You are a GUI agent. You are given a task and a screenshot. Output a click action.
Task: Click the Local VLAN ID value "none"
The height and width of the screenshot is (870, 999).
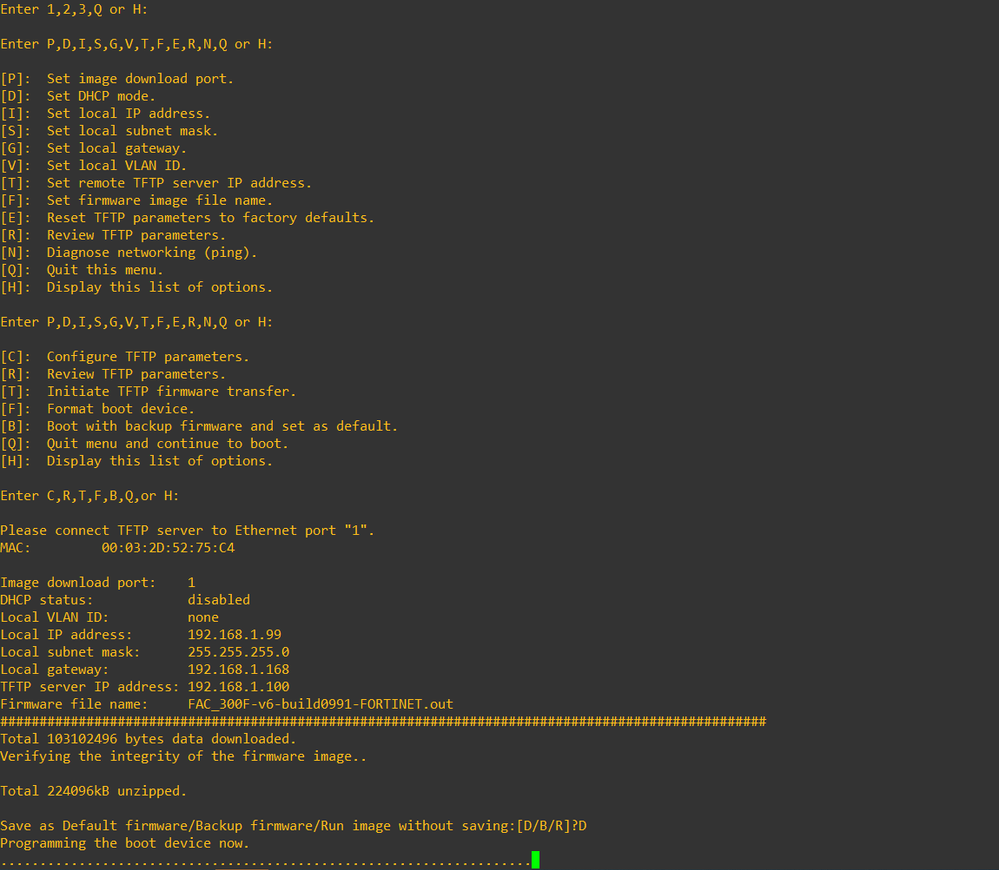click(203, 617)
